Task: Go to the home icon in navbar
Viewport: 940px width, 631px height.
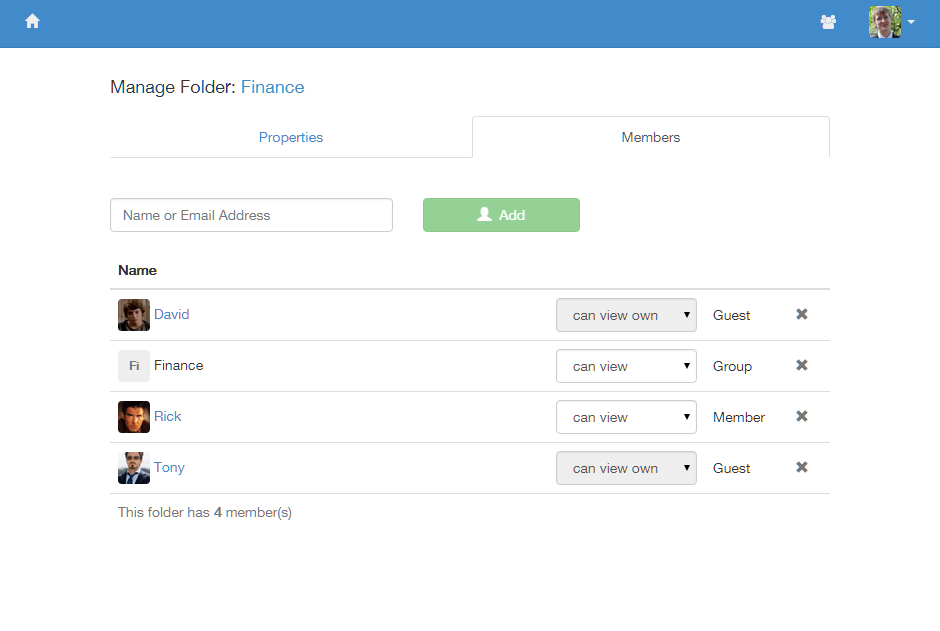Action: click(32, 21)
